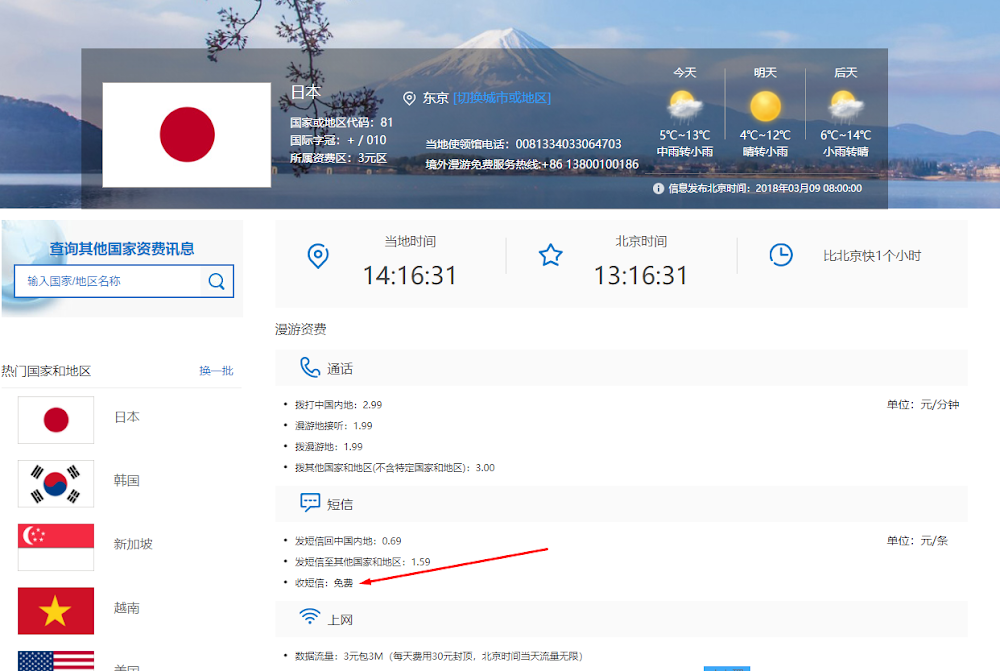Image resolution: width=1000 pixels, height=671 pixels.
Task: Select the Vietnam flag thumbnail
Action: 56,611
